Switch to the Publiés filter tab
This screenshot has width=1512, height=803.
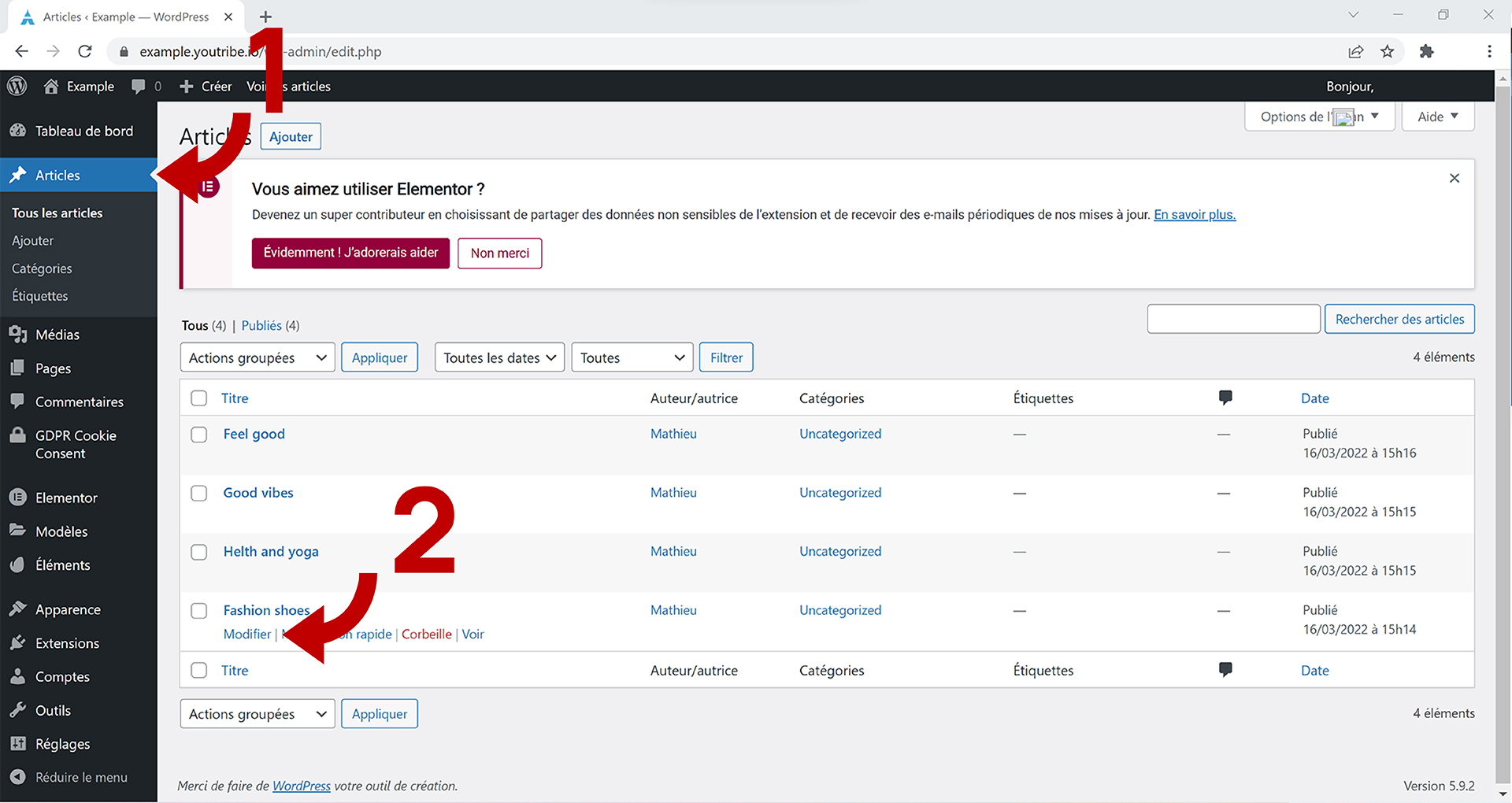point(261,326)
